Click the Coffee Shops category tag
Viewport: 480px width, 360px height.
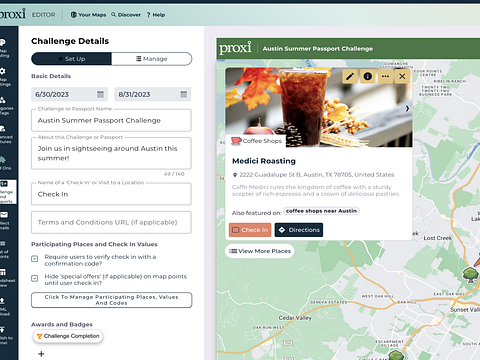click(257, 141)
